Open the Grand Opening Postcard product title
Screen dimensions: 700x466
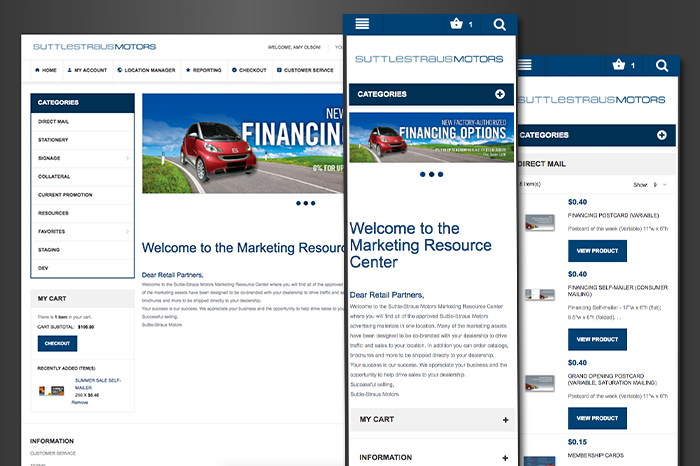tap(612, 379)
